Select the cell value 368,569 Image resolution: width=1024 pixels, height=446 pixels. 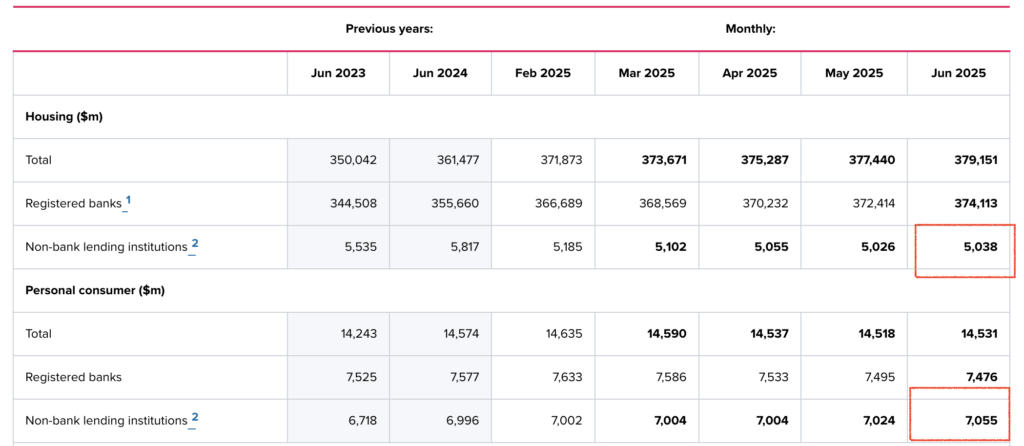(x=664, y=203)
